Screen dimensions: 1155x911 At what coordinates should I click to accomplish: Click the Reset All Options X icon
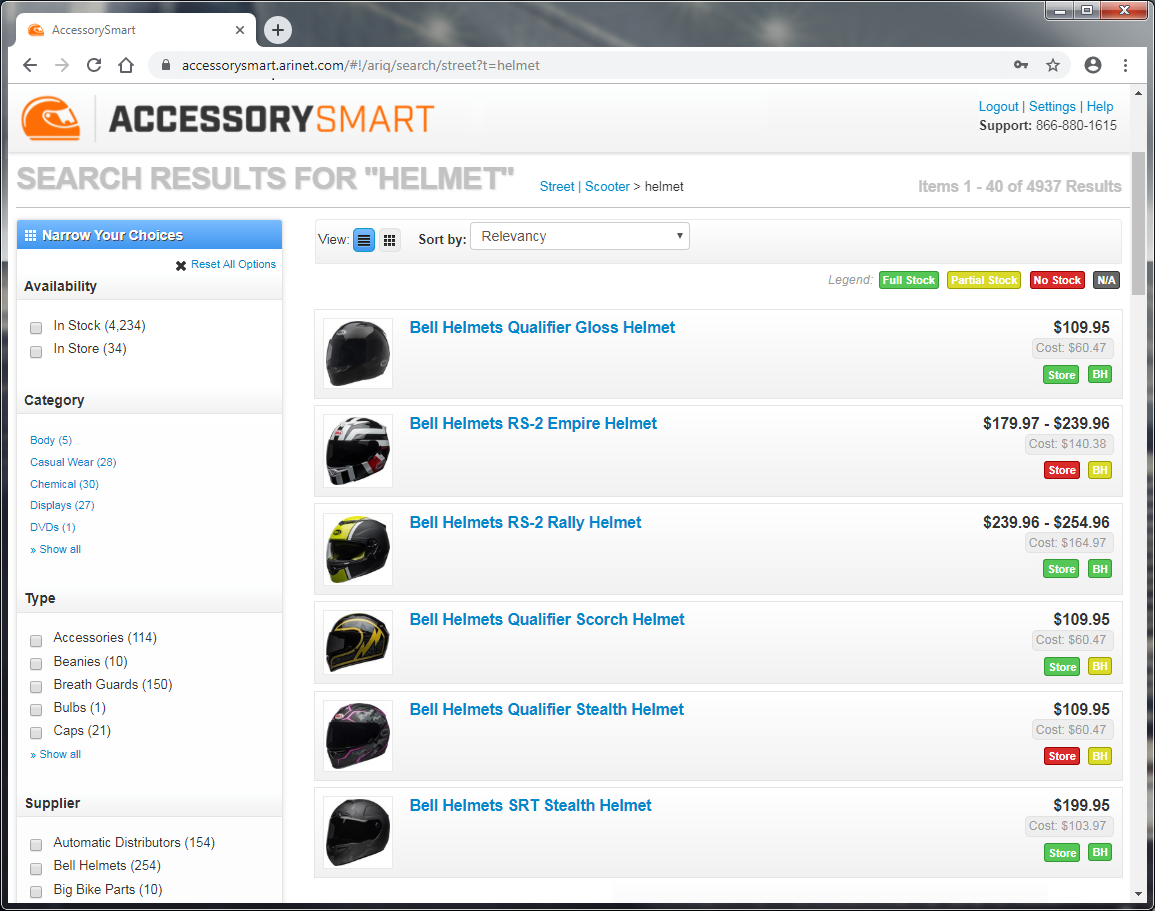pyautogui.click(x=180, y=265)
